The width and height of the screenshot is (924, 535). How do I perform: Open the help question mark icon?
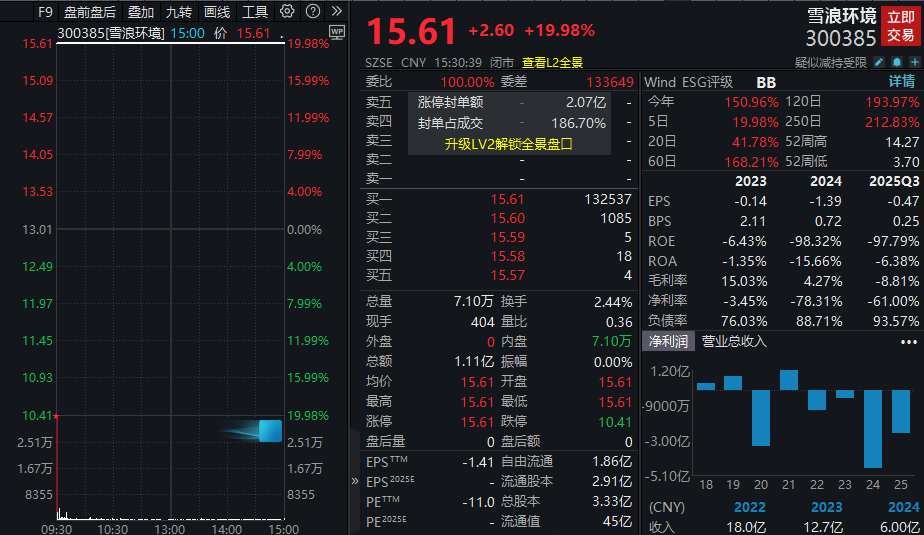314,11
